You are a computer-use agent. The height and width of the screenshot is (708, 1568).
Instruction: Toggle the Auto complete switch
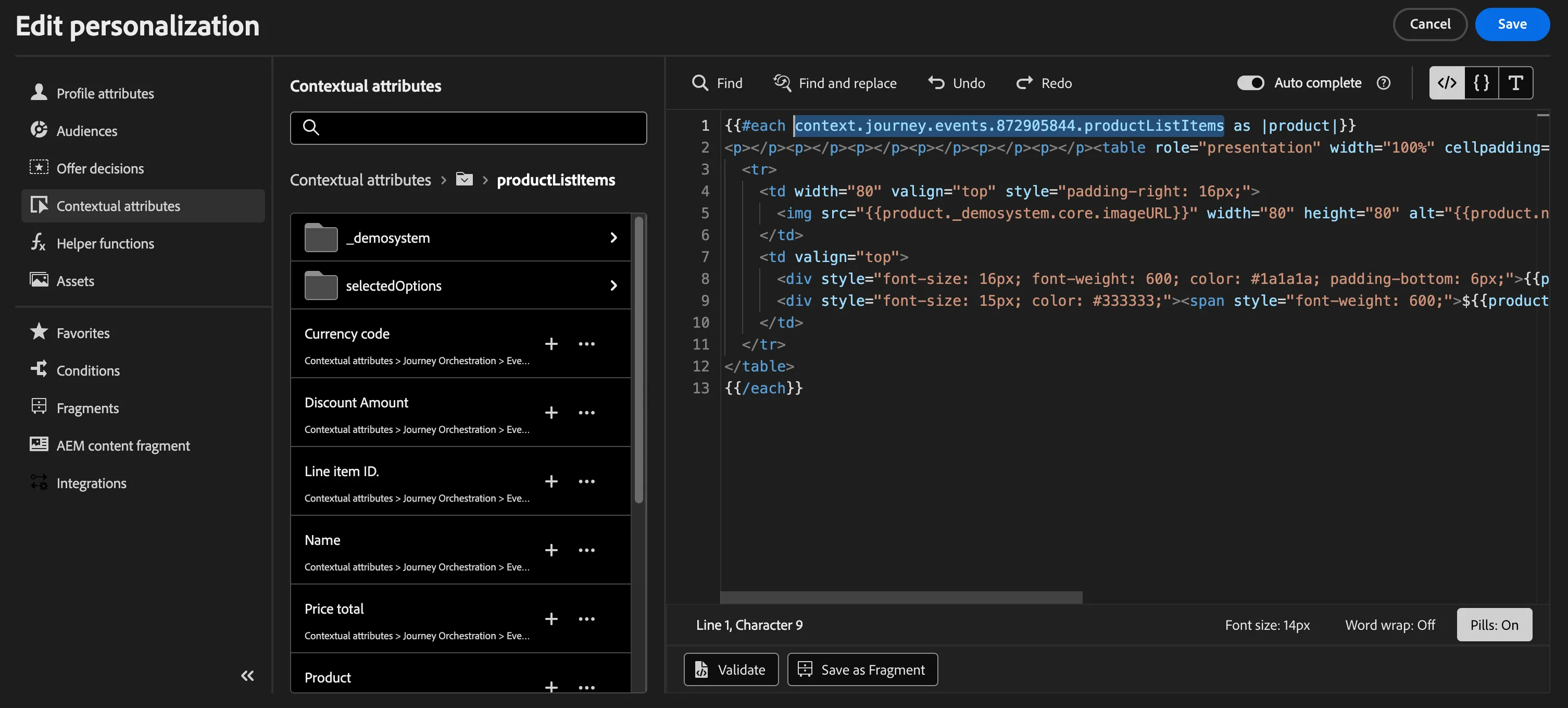coord(1250,82)
